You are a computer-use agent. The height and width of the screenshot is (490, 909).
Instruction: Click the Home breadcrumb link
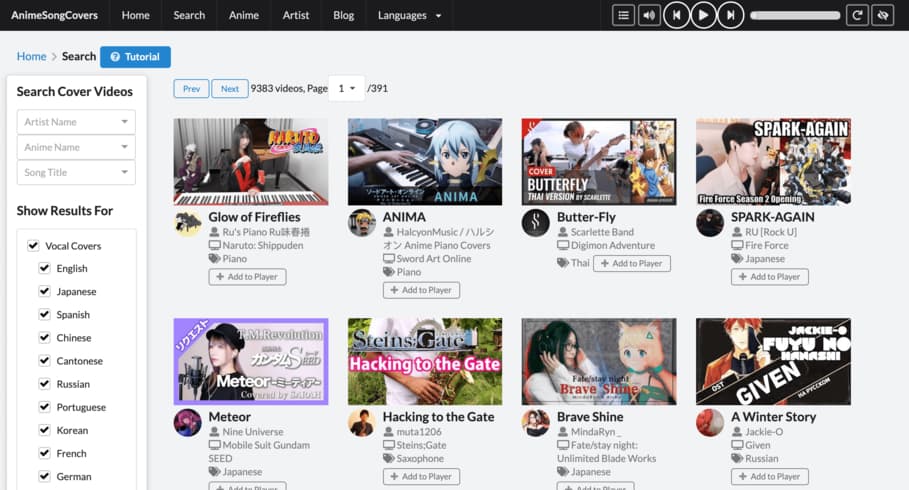(31, 56)
